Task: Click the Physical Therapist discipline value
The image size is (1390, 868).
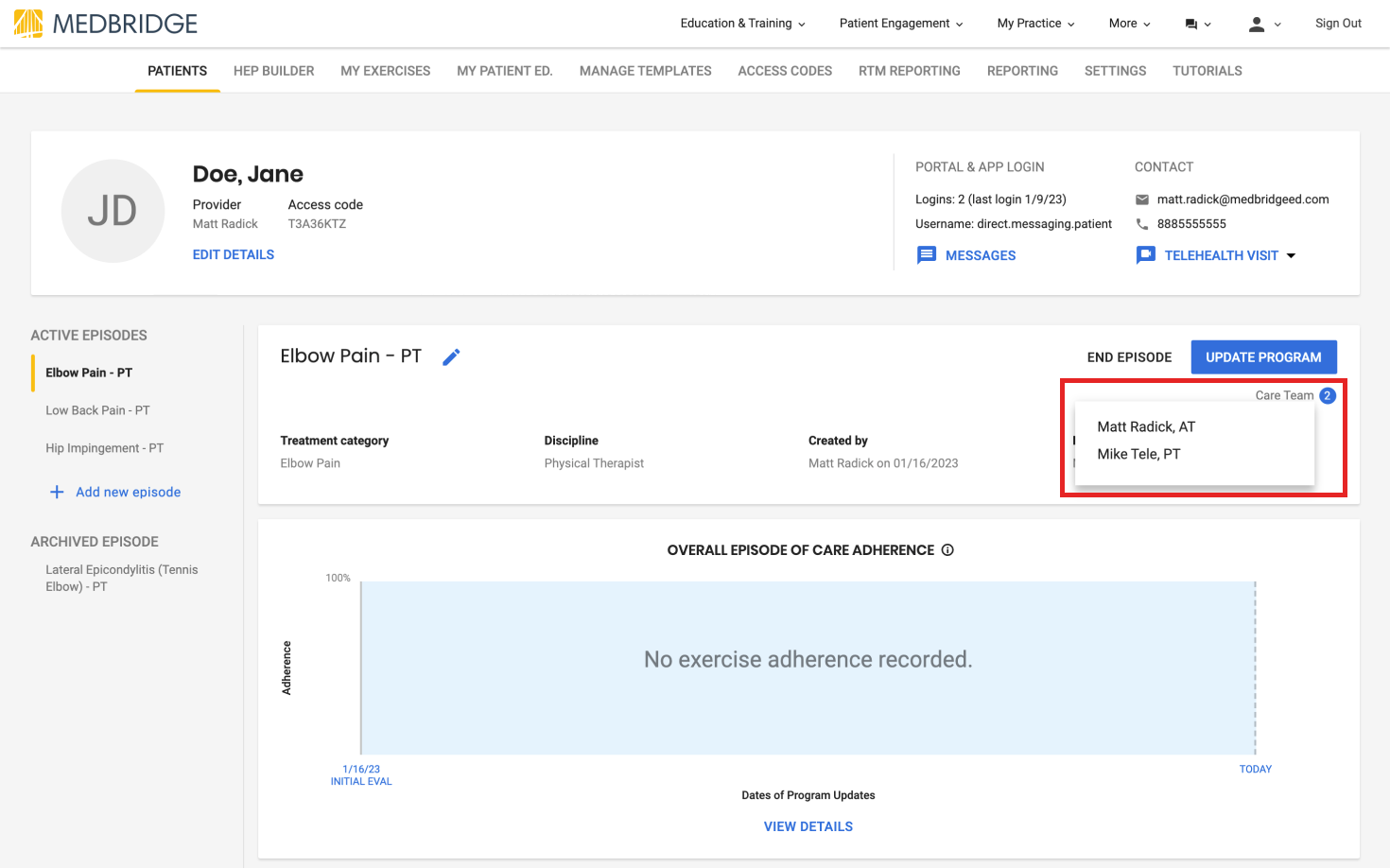Action: (594, 463)
